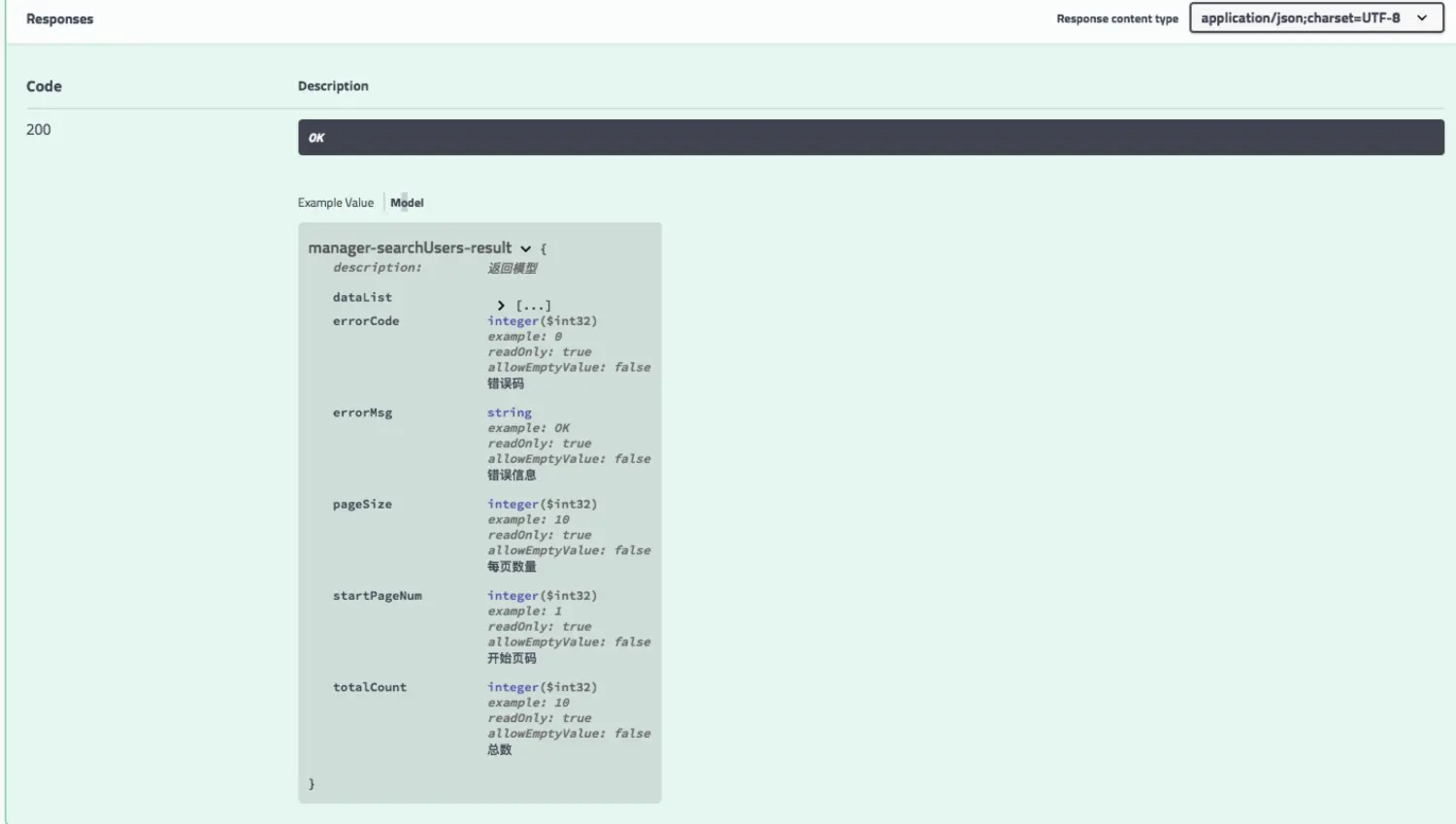Expand the dataList array arrow
Viewport: 1456px width, 824px height.
[501, 305]
